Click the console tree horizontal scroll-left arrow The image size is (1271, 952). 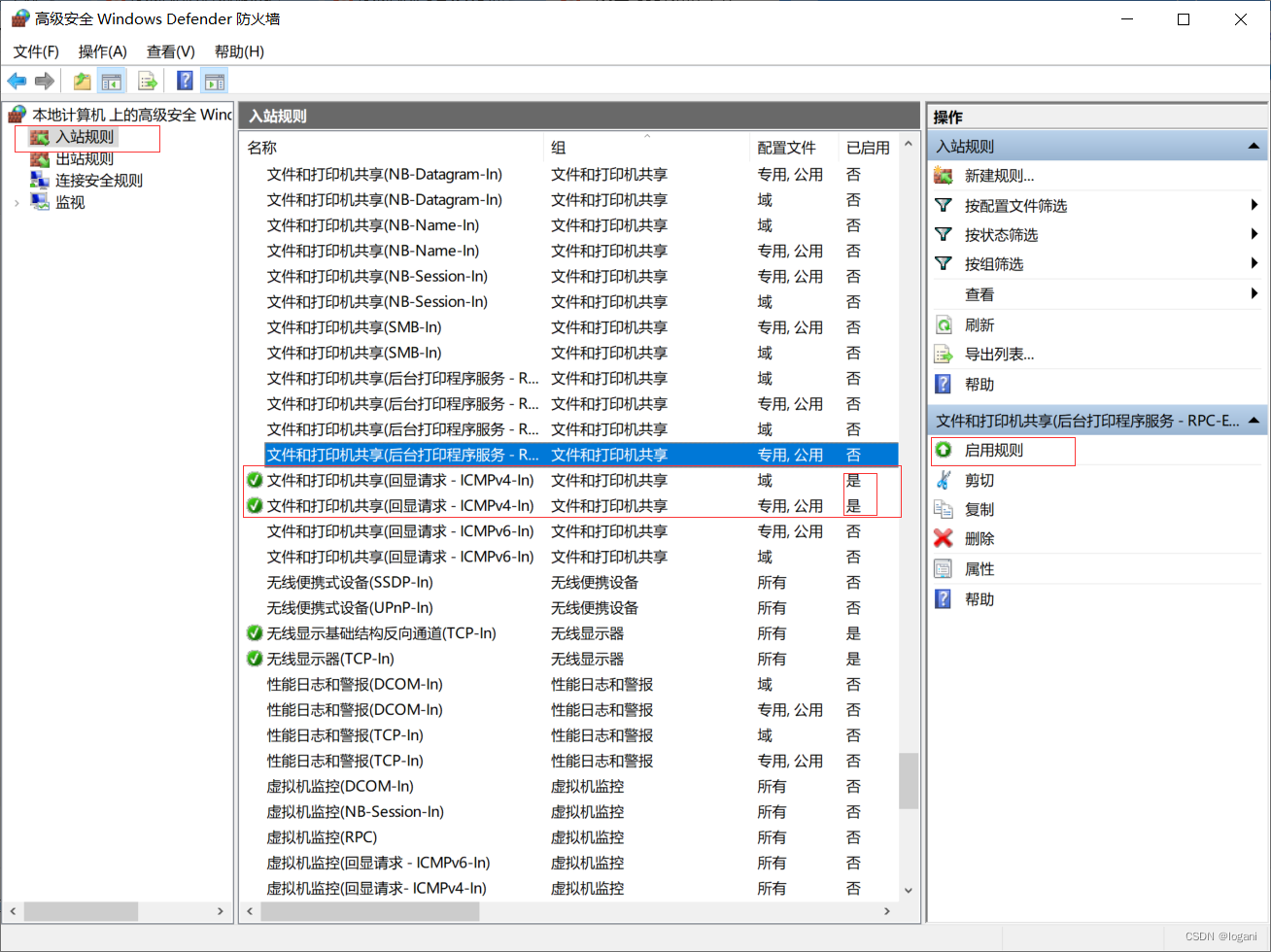[14, 911]
